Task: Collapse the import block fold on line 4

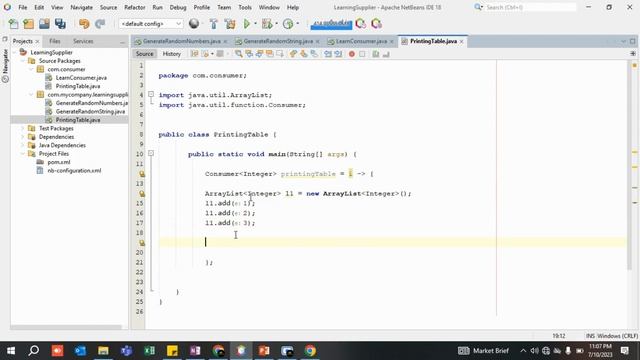Action: (151, 95)
